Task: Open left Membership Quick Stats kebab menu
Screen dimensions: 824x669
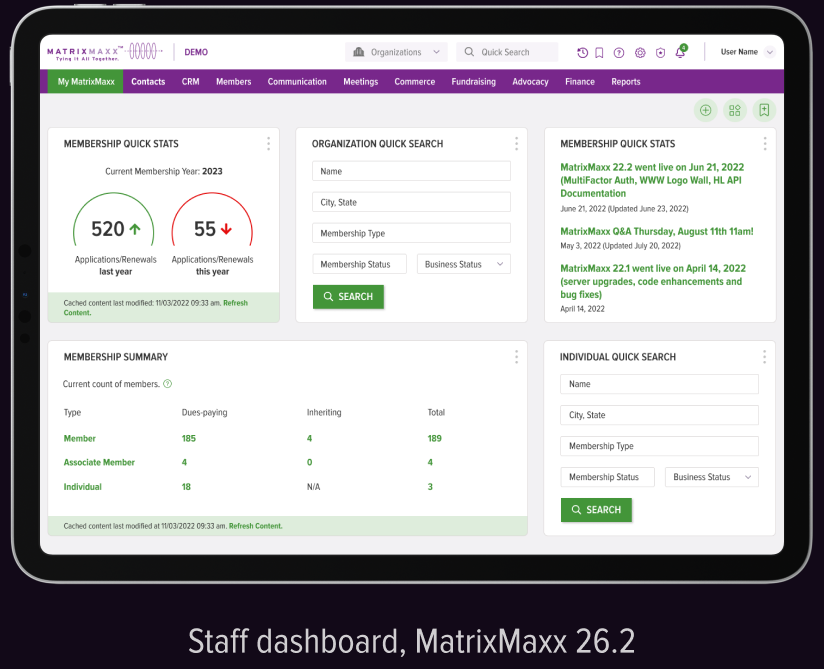Action: pyautogui.click(x=268, y=144)
